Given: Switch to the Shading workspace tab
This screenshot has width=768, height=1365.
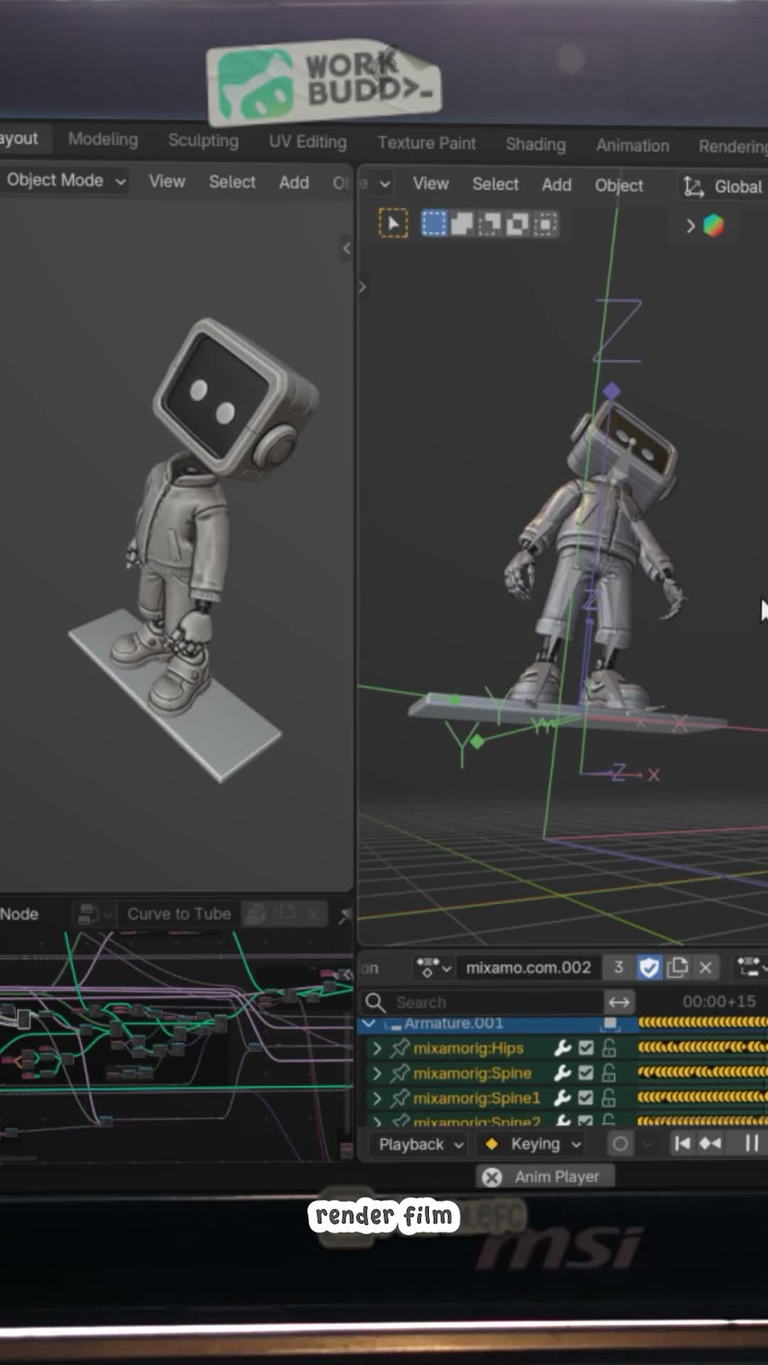Looking at the screenshot, I should (x=535, y=144).
